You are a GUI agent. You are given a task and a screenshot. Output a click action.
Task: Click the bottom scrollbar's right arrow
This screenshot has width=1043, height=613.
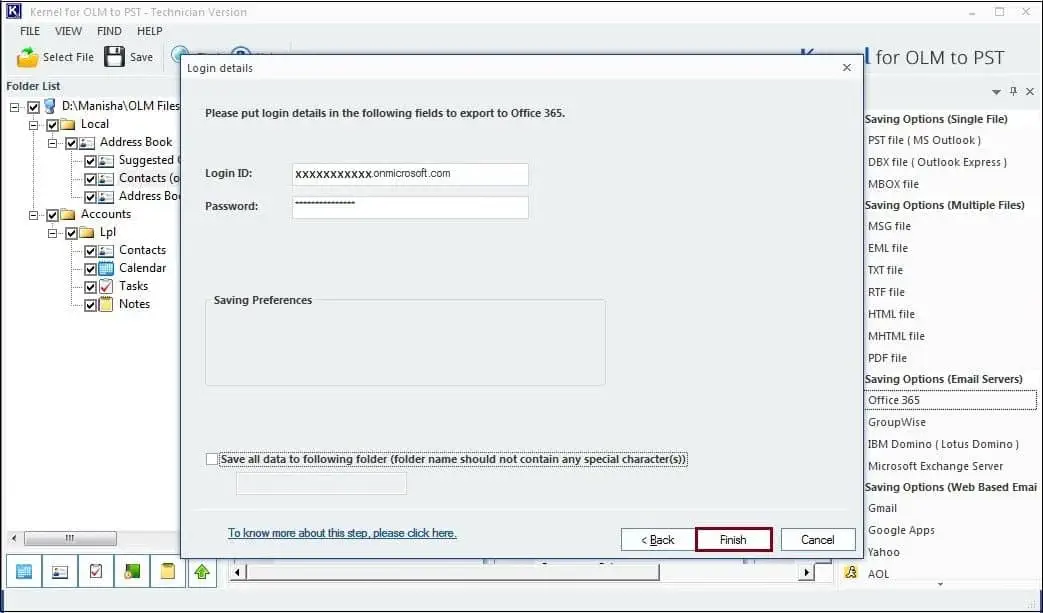click(806, 572)
